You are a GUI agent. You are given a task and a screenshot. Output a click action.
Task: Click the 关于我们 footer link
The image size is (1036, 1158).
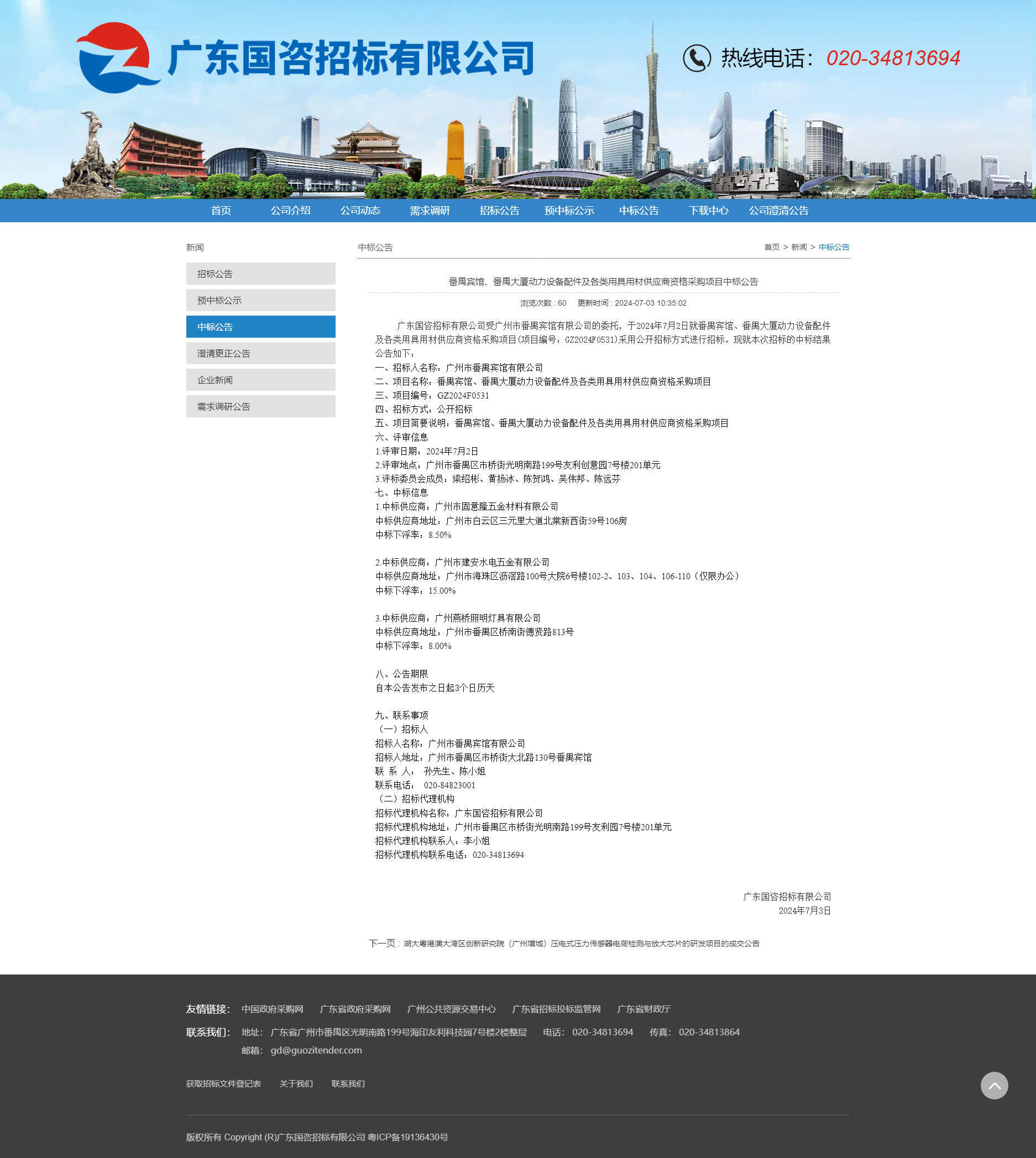tap(296, 1084)
